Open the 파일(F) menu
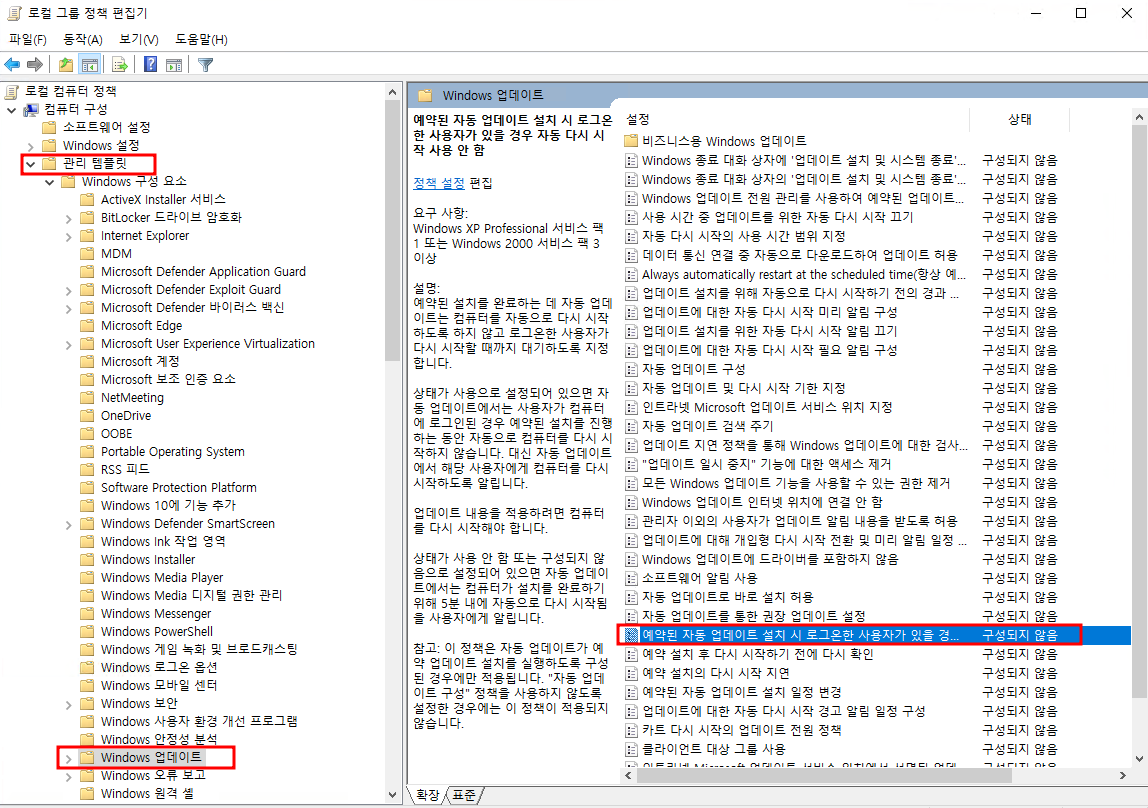 (28, 39)
